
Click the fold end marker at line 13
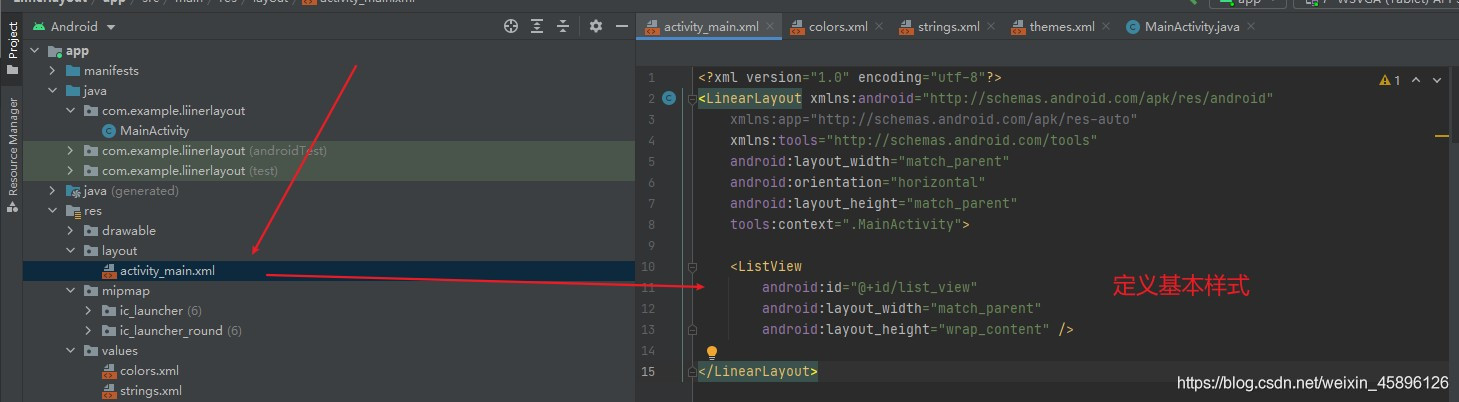(691, 330)
